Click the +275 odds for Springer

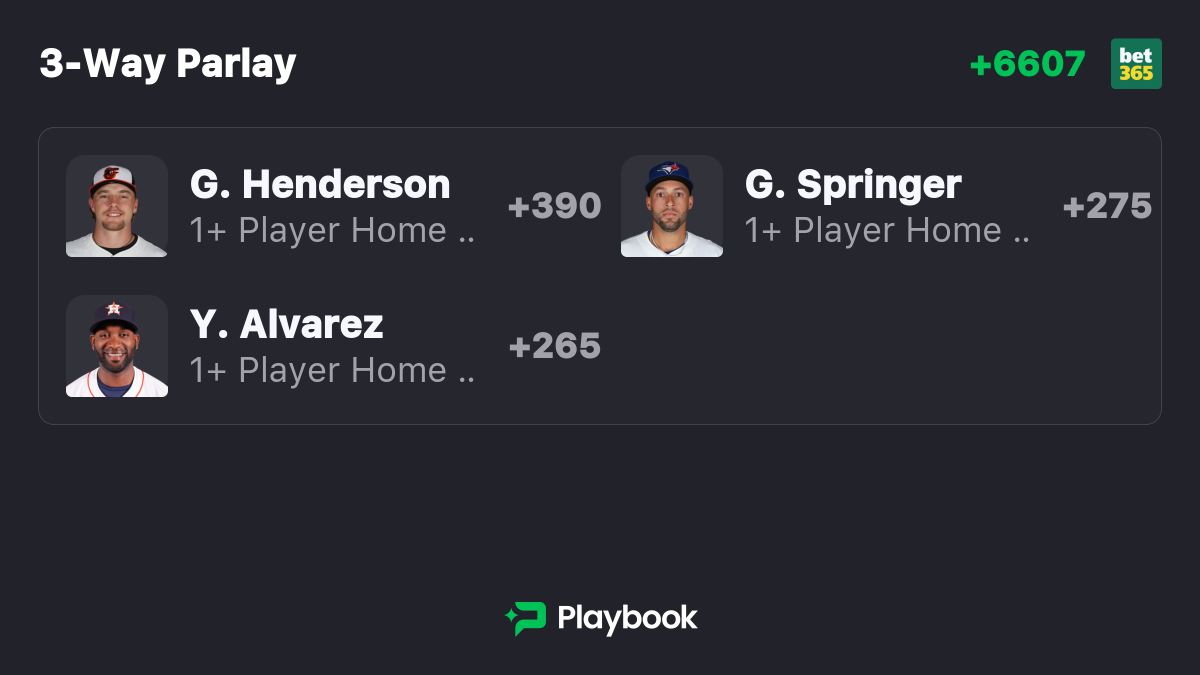pyautogui.click(x=1107, y=206)
